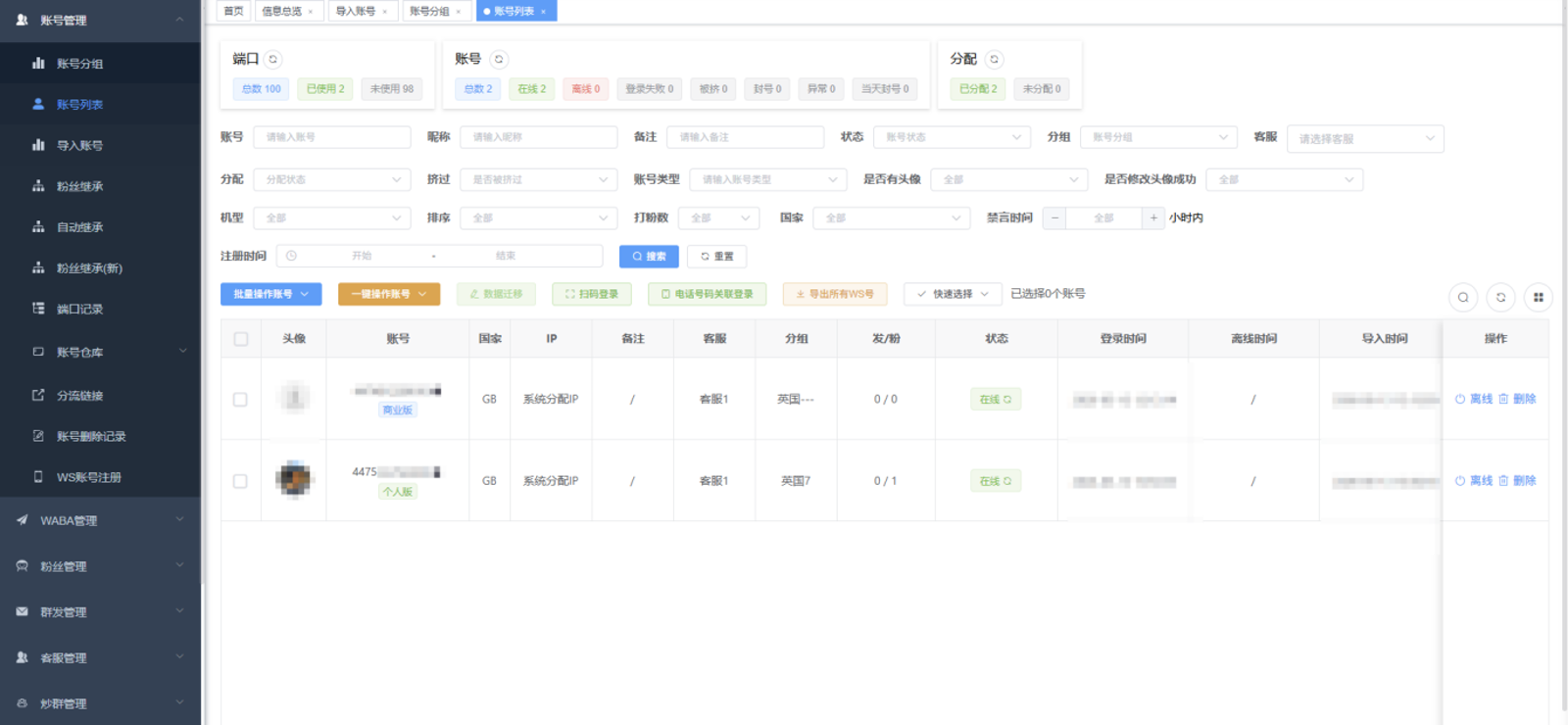
Task: Refresh the 分配 allocation statistics
Action: tap(995, 60)
